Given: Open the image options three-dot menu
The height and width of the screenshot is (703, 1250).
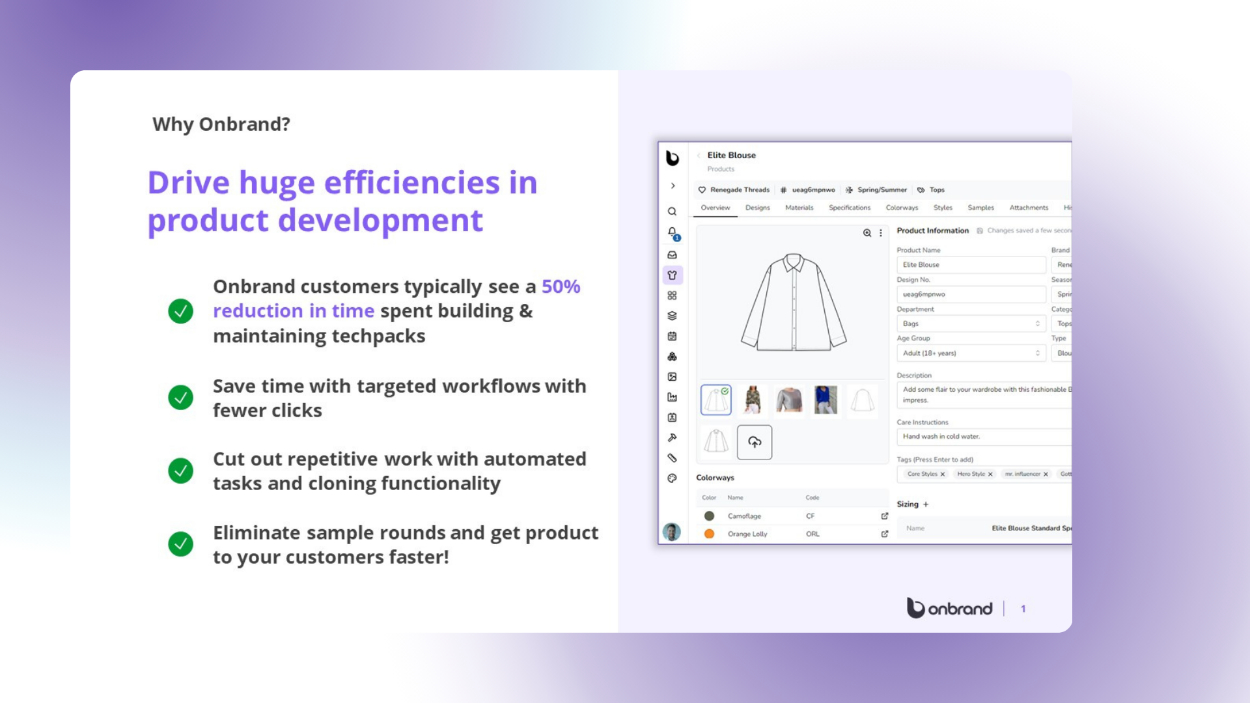Looking at the screenshot, I should click(881, 233).
